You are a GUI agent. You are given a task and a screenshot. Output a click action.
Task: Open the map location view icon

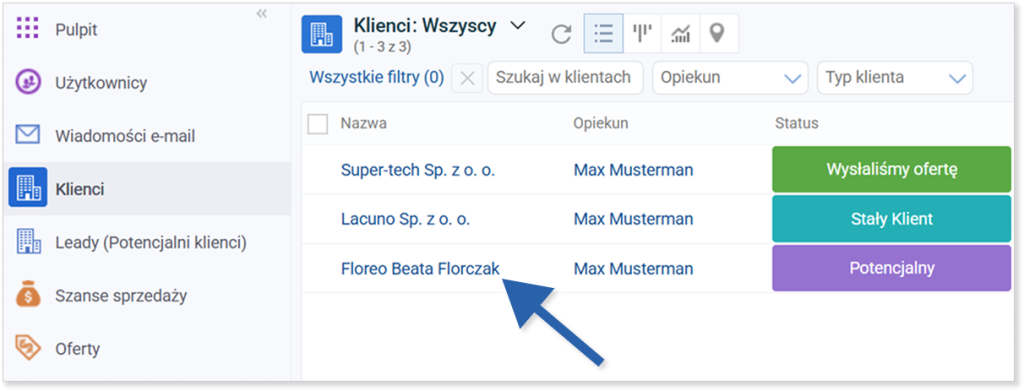[718, 33]
